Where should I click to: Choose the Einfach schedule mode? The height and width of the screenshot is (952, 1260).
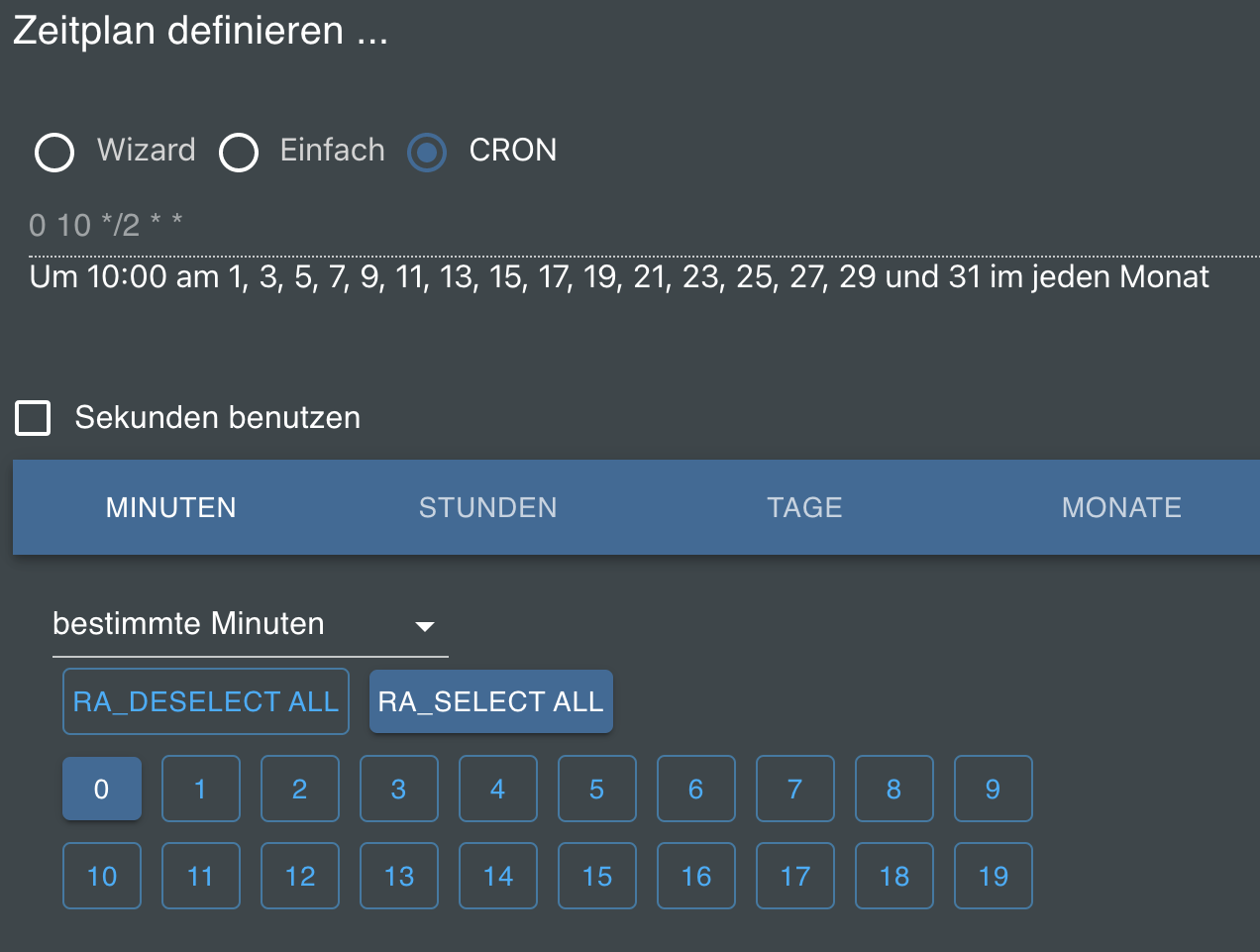click(239, 153)
